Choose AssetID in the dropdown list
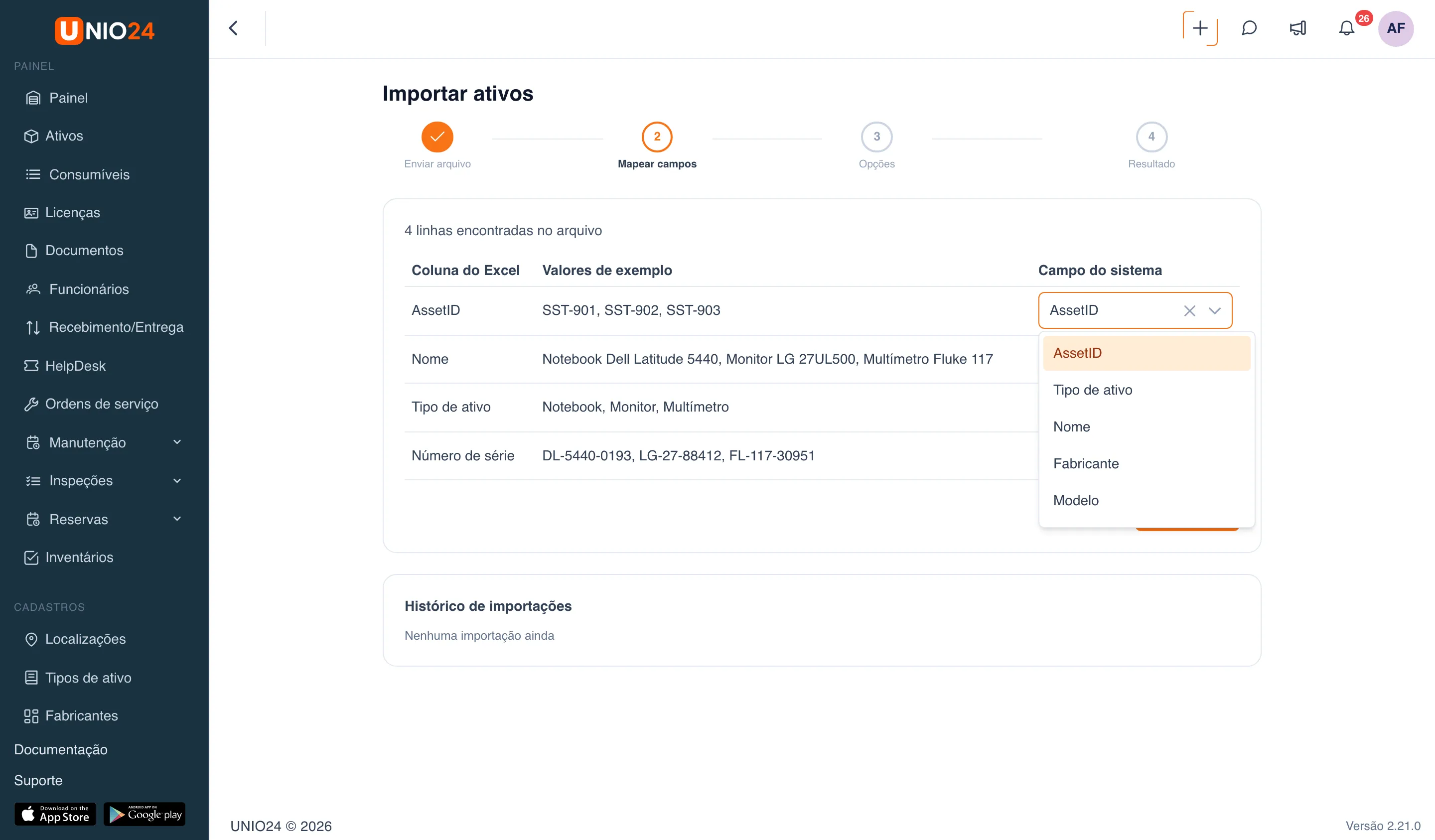This screenshot has height=840, width=1435. click(1147, 353)
